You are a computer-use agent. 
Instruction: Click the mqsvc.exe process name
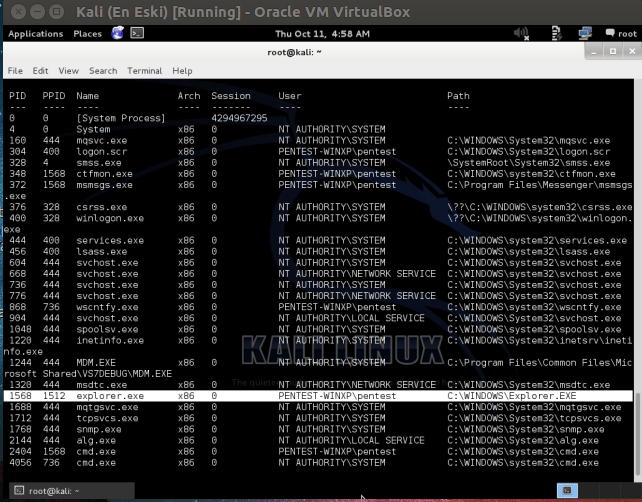click(x=102, y=140)
